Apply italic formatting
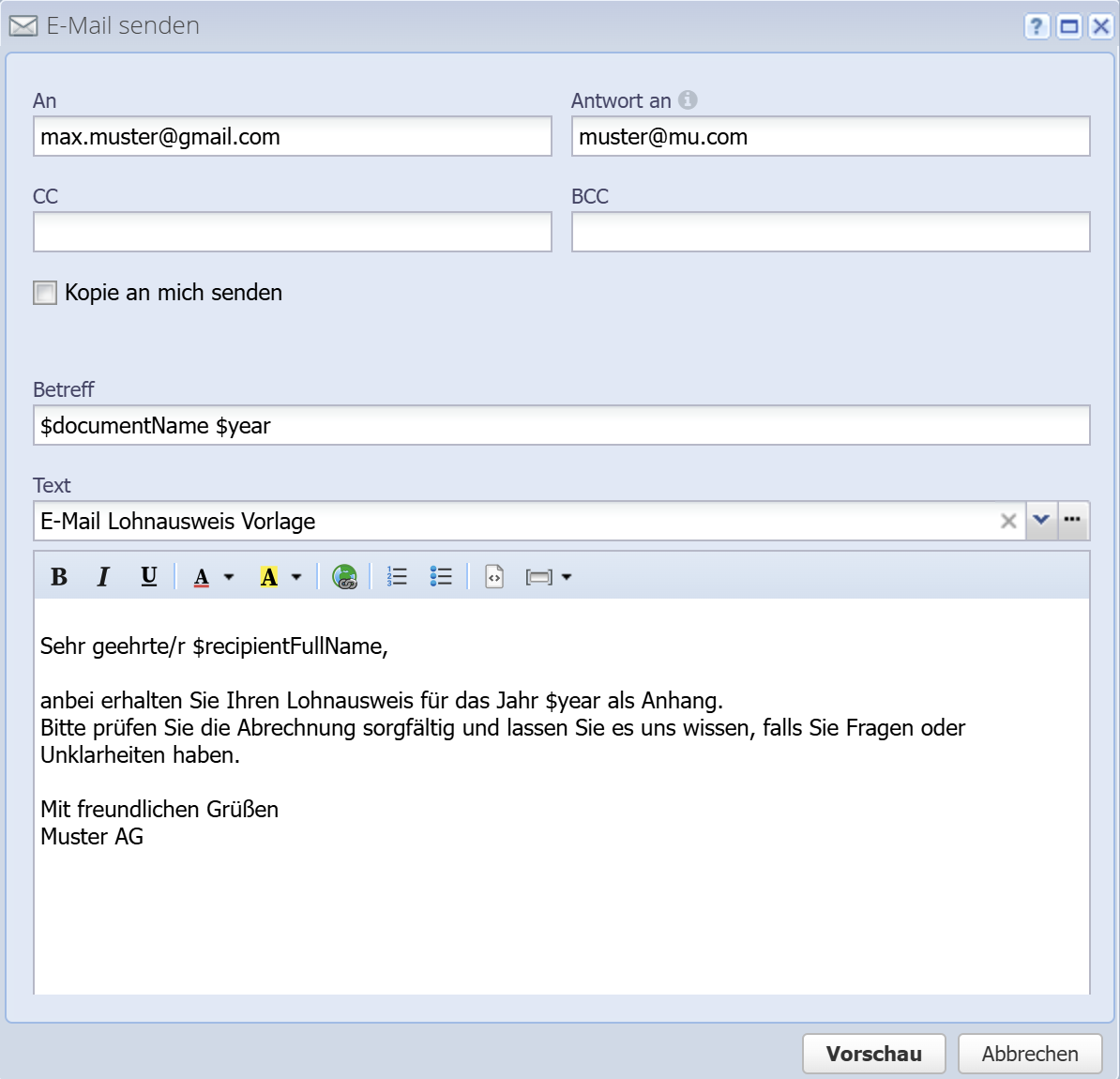The image size is (1120, 1079). coord(103,577)
